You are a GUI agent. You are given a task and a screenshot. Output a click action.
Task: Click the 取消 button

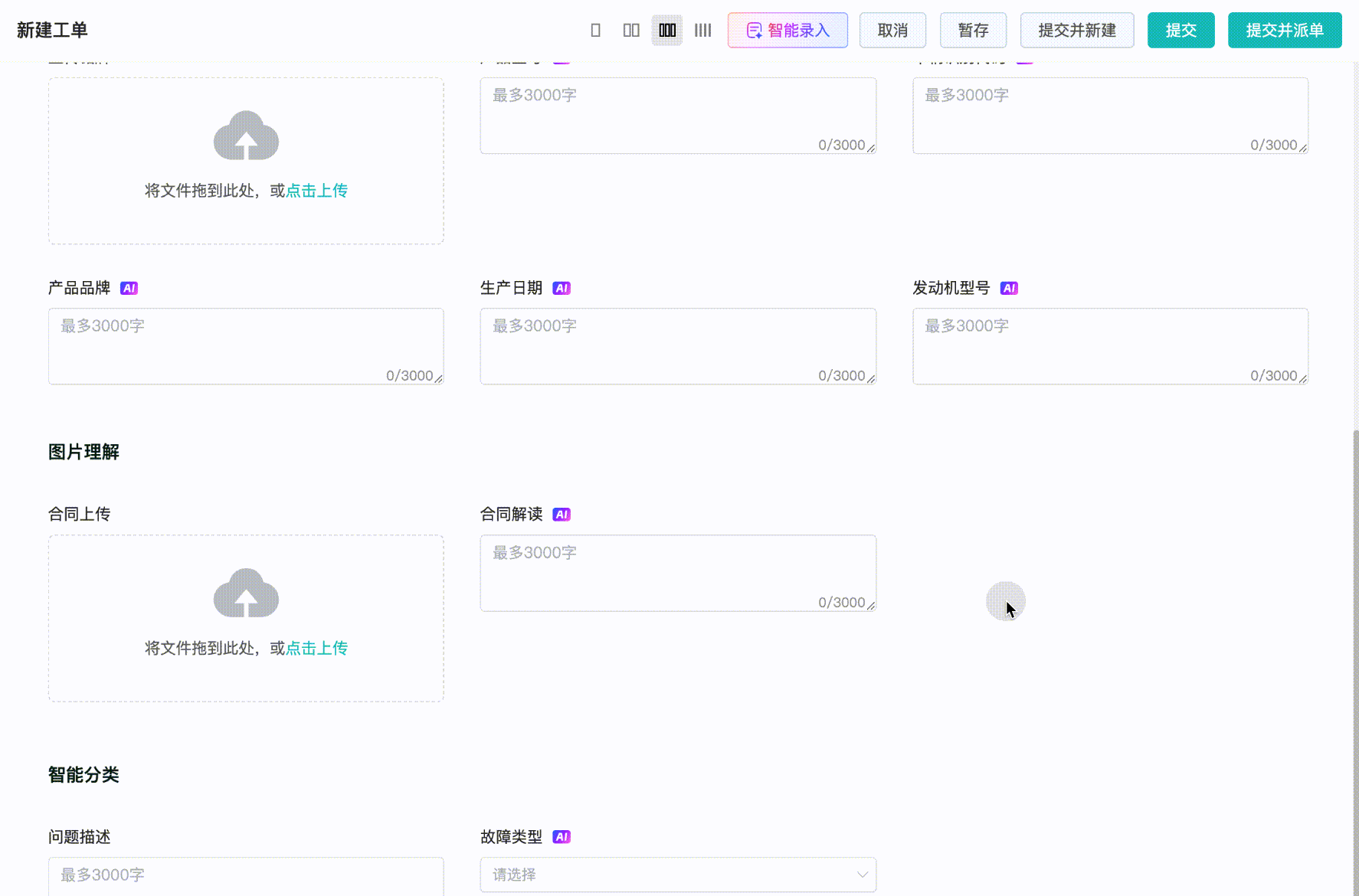tap(892, 31)
